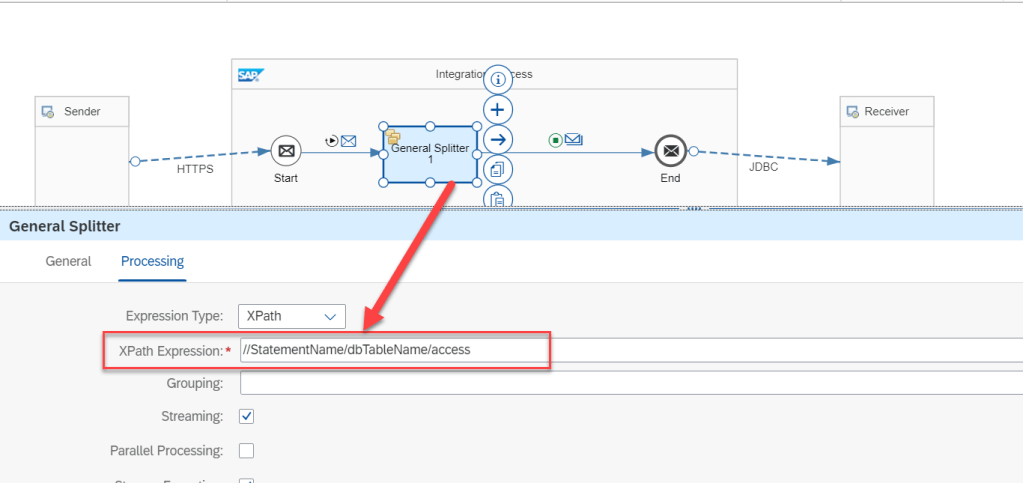
Task: Click the arrow connector icon beside the splitter
Action: coord(498,140)
